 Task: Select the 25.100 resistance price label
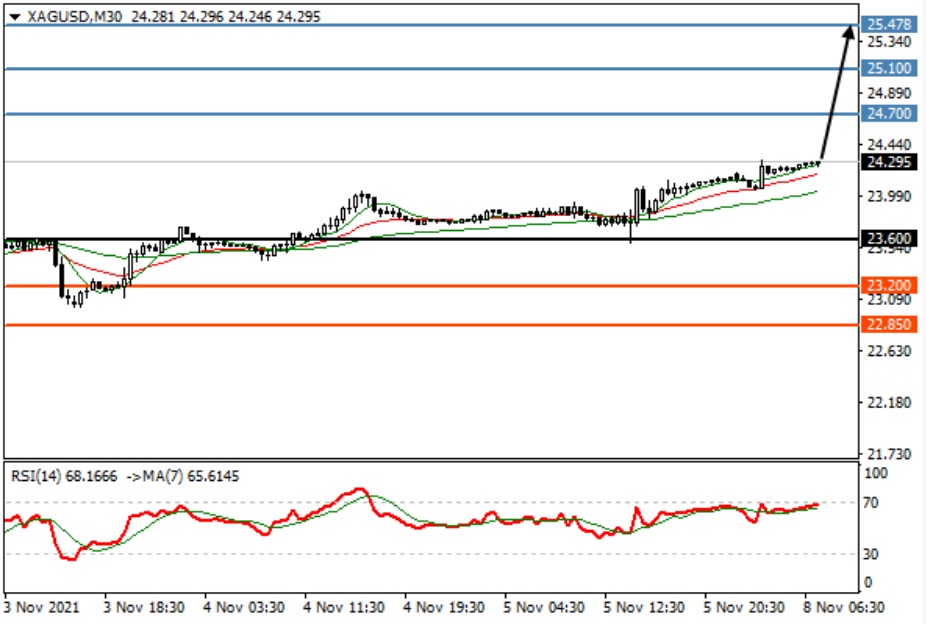(890, 68)
